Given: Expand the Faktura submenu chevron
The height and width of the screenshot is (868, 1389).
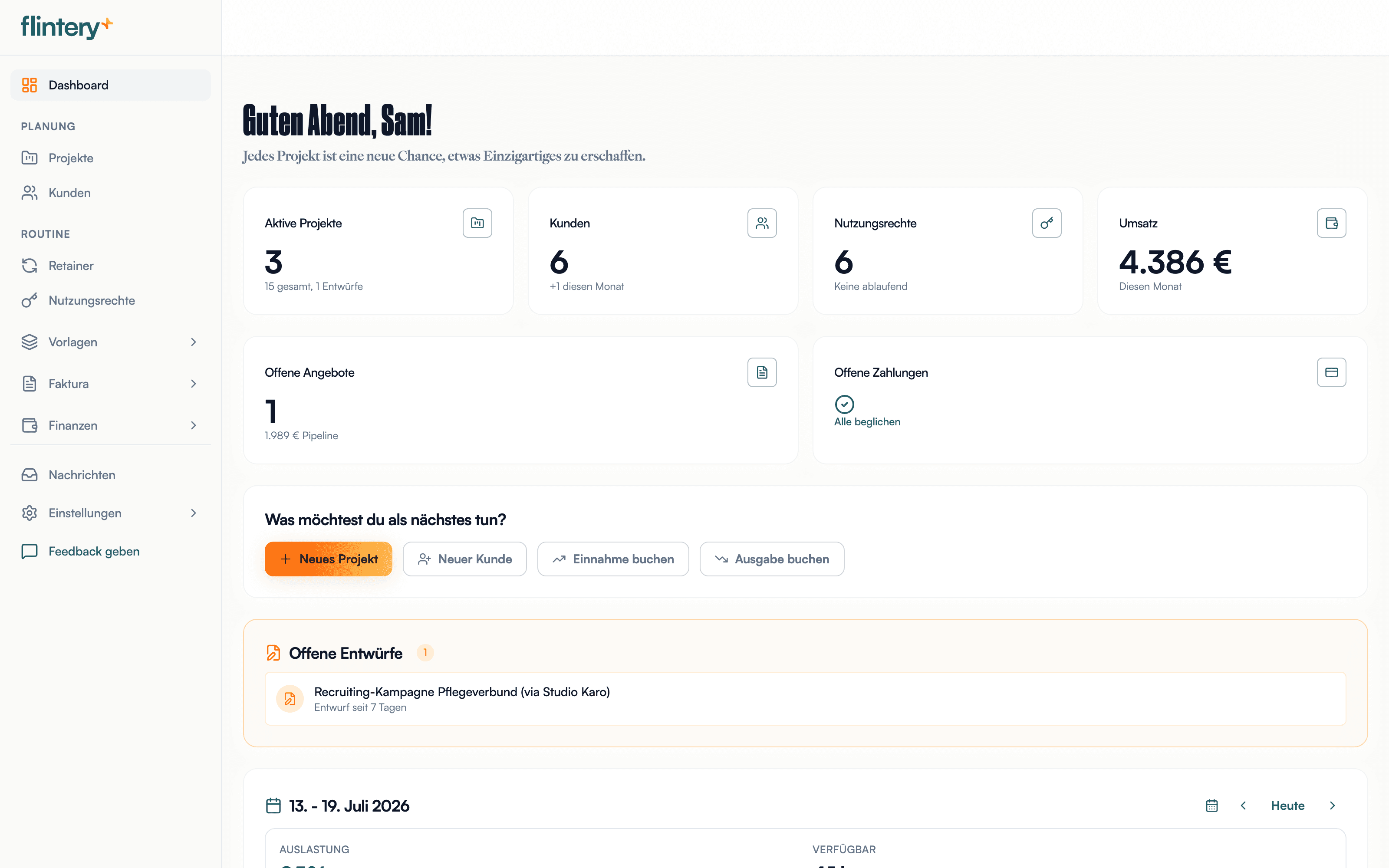Looking at the screenshot, I should click(x=194, y=384).
